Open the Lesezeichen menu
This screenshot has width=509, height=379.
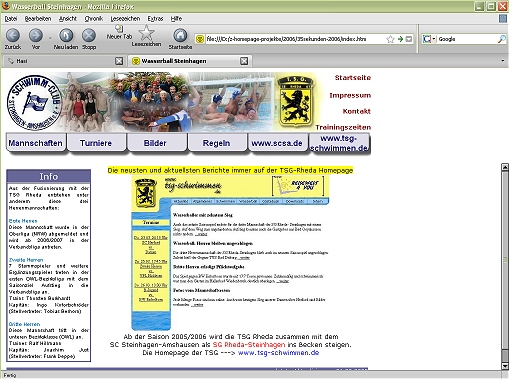(125, 19)
